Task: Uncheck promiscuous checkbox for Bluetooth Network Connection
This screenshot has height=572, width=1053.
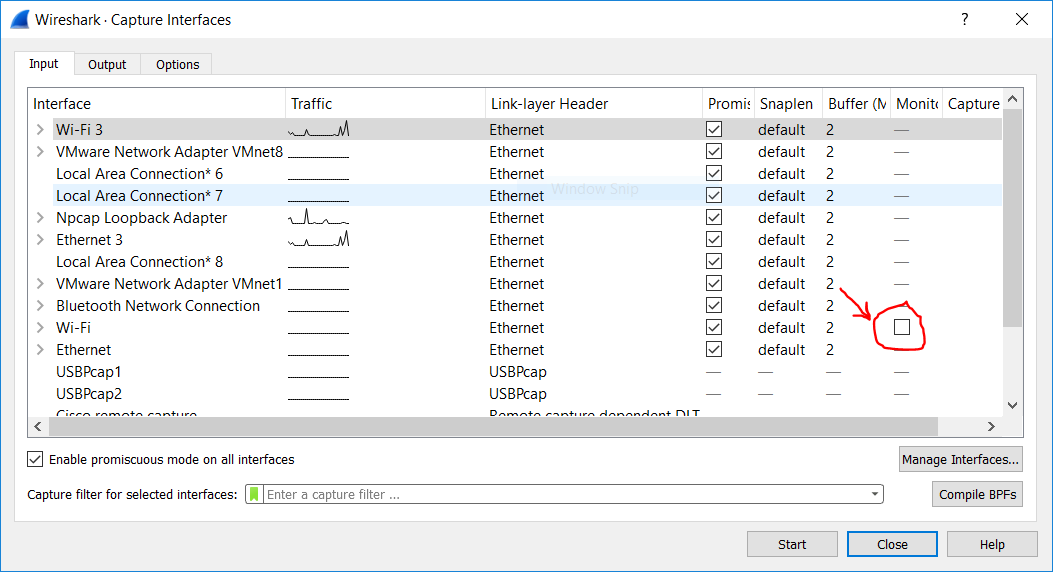Action: click(714, 306)
